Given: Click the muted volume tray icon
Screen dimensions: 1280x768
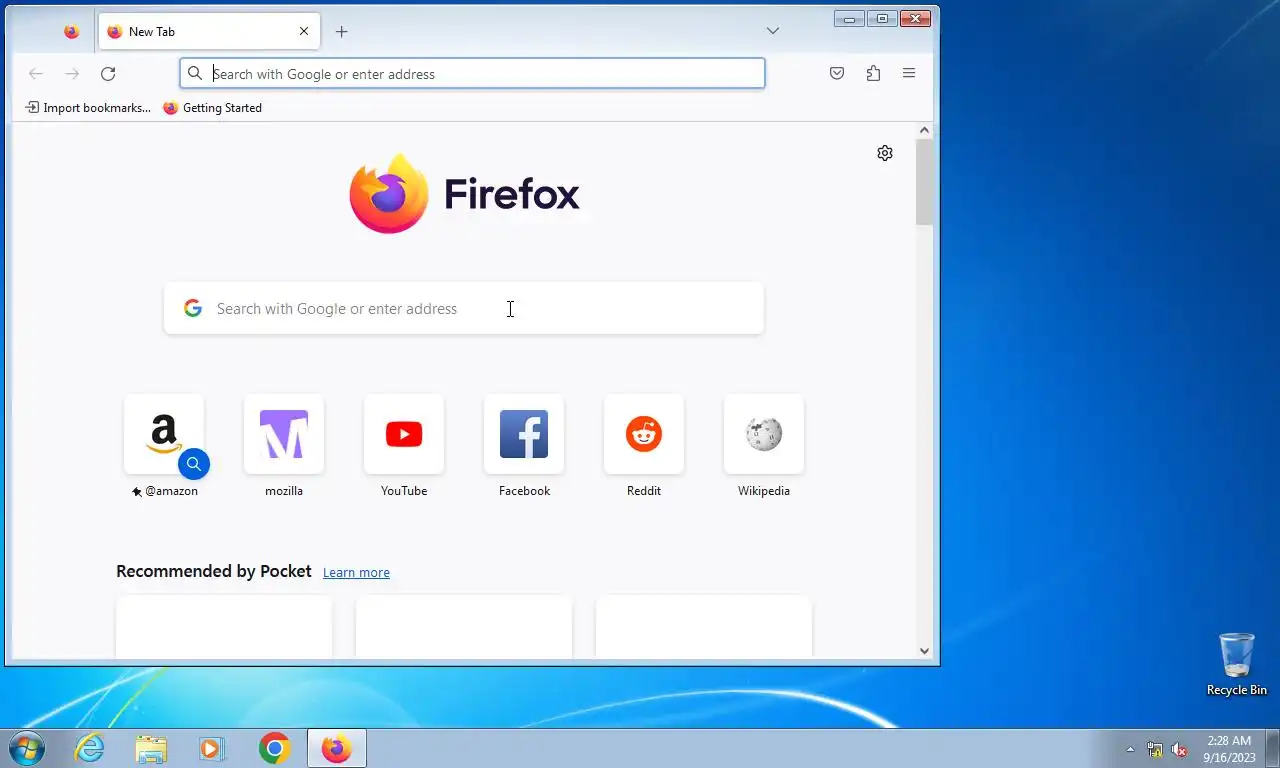Looking at the screenshot, I should pos(1179,749).
